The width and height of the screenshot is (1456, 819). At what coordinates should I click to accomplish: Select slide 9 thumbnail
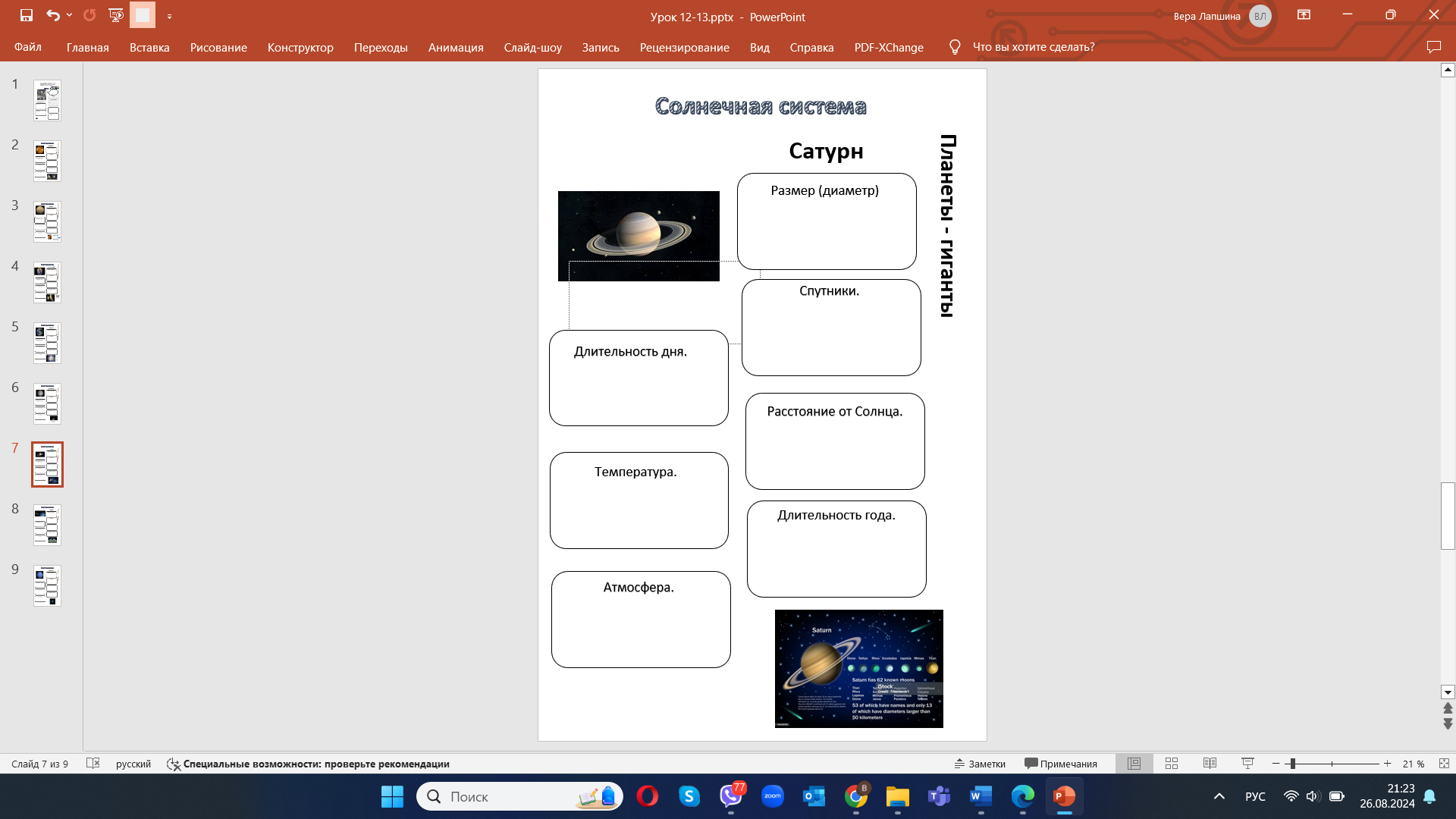[x=47, y=586]
